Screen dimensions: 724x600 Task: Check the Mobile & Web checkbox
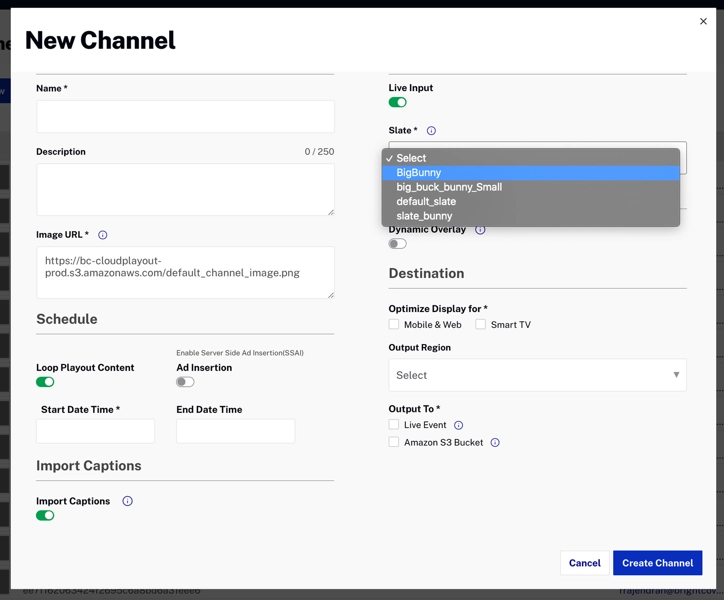pos(393,324)
